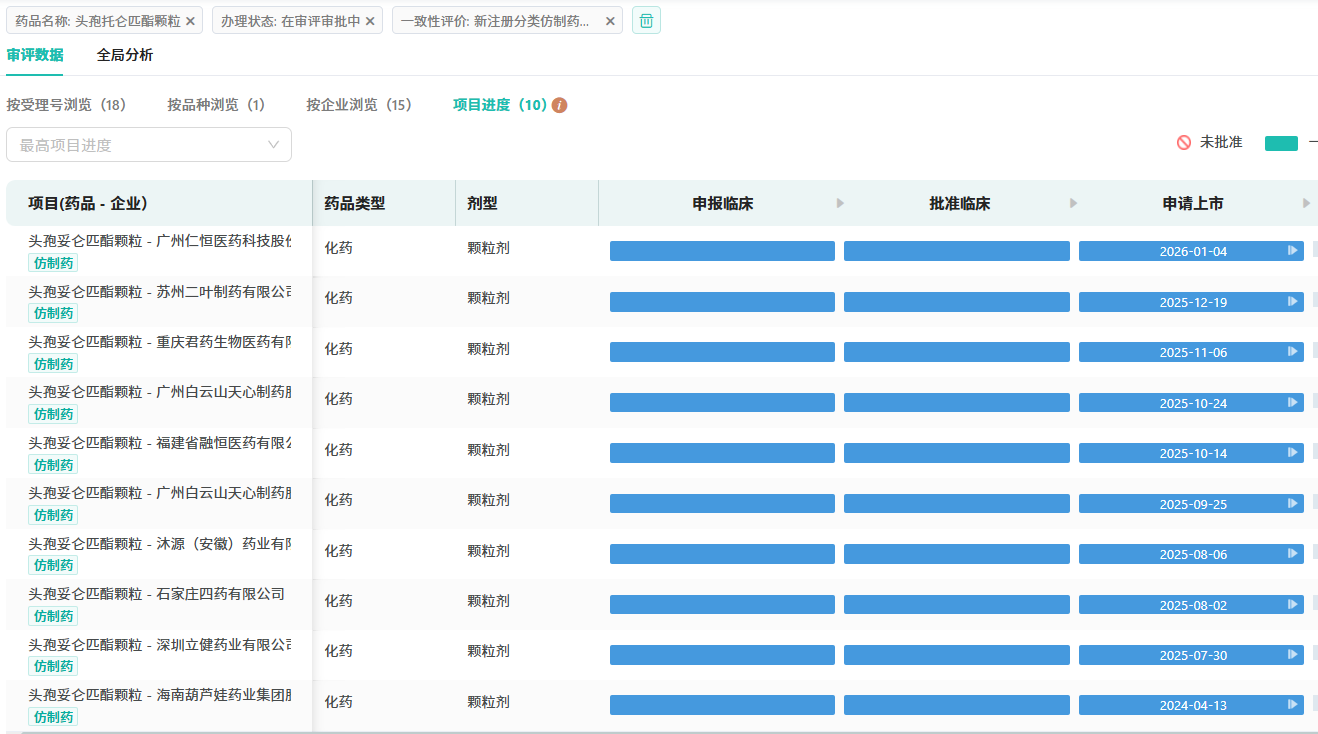
Task: Click the red 未批准 legend icon
Action: pyautogui.click(x=1184, y=143)
